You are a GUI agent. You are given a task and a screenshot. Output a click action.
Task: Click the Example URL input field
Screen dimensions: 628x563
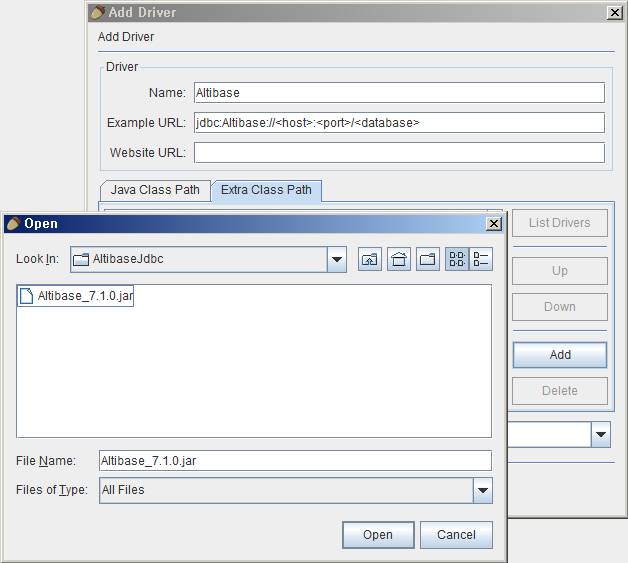pyautogui.click(x=399, y=123)
